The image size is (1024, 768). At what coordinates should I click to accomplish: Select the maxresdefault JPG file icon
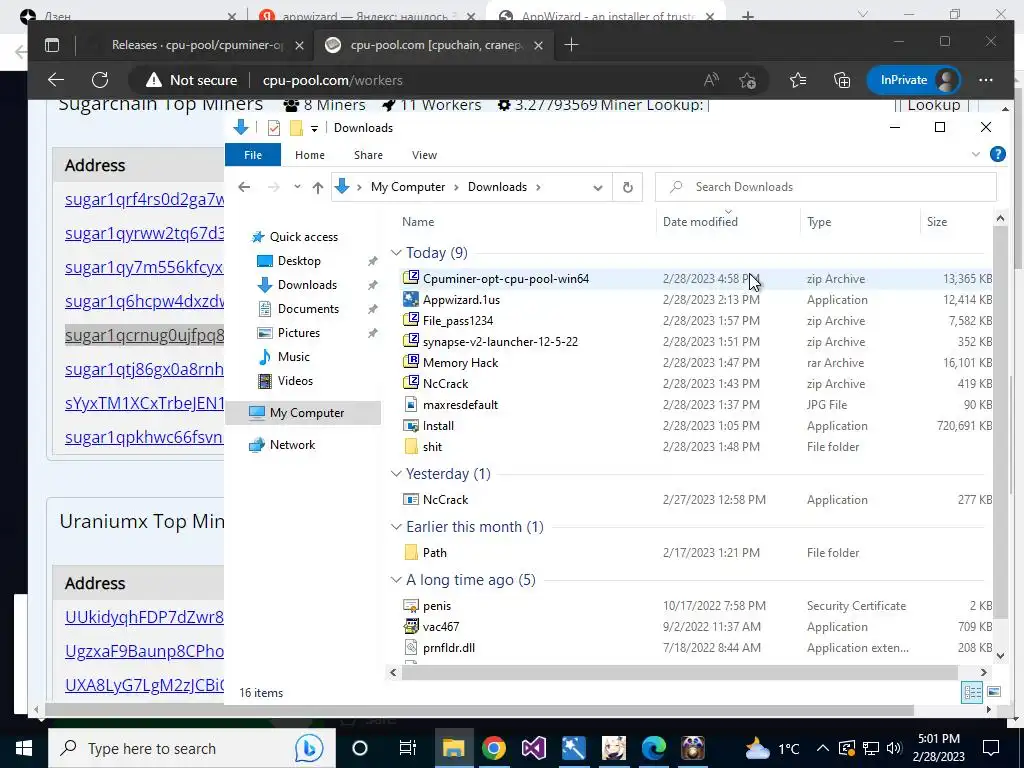pyautogui.click(x=411, y=404)
